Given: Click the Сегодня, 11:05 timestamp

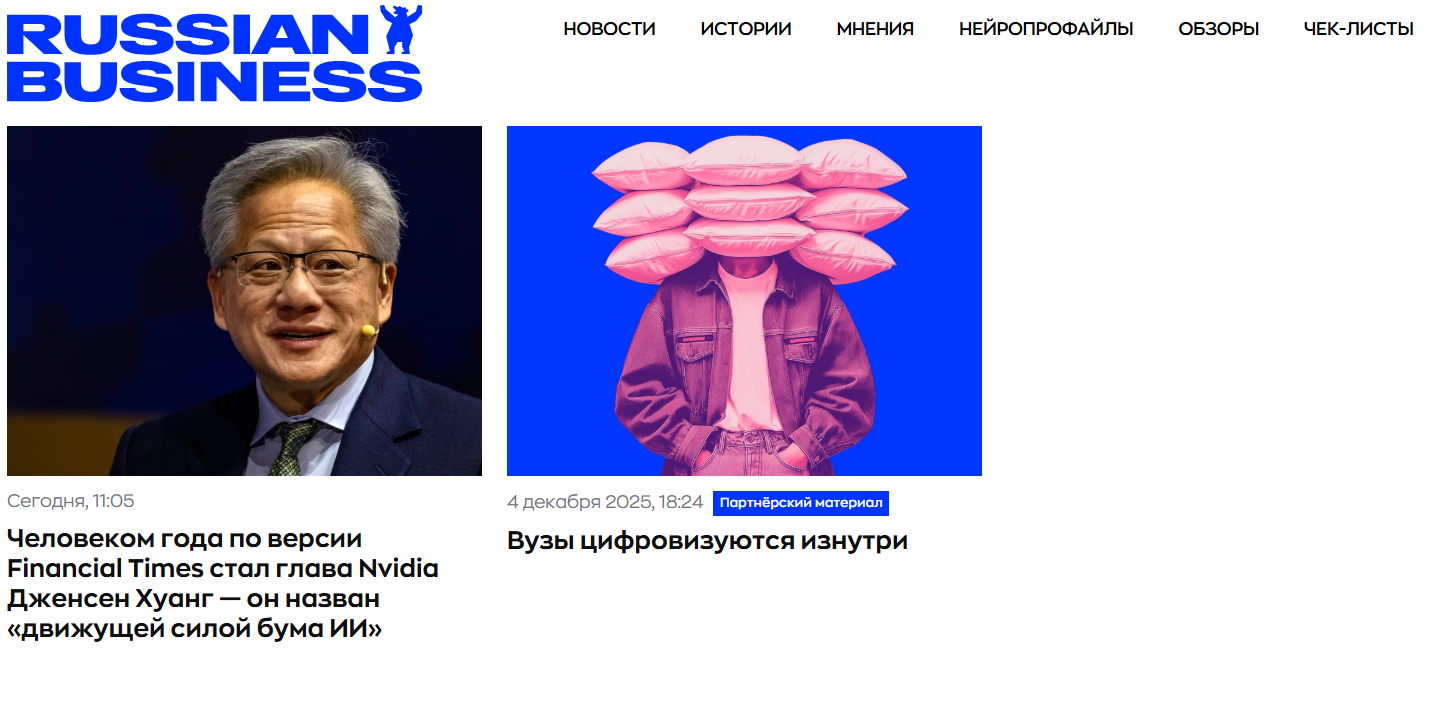Looking at the screenshot, I should click(70, 501).
